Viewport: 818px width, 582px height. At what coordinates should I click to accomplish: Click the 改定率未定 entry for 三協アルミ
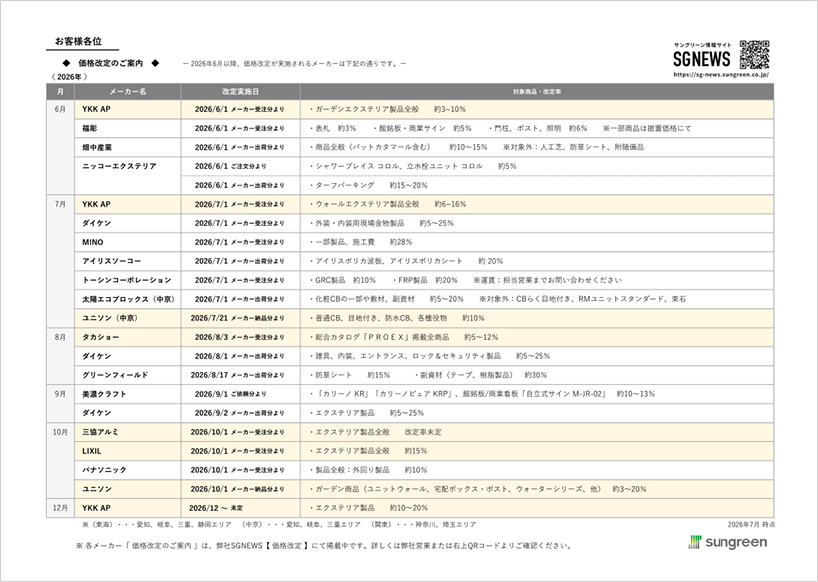(423, 432)
